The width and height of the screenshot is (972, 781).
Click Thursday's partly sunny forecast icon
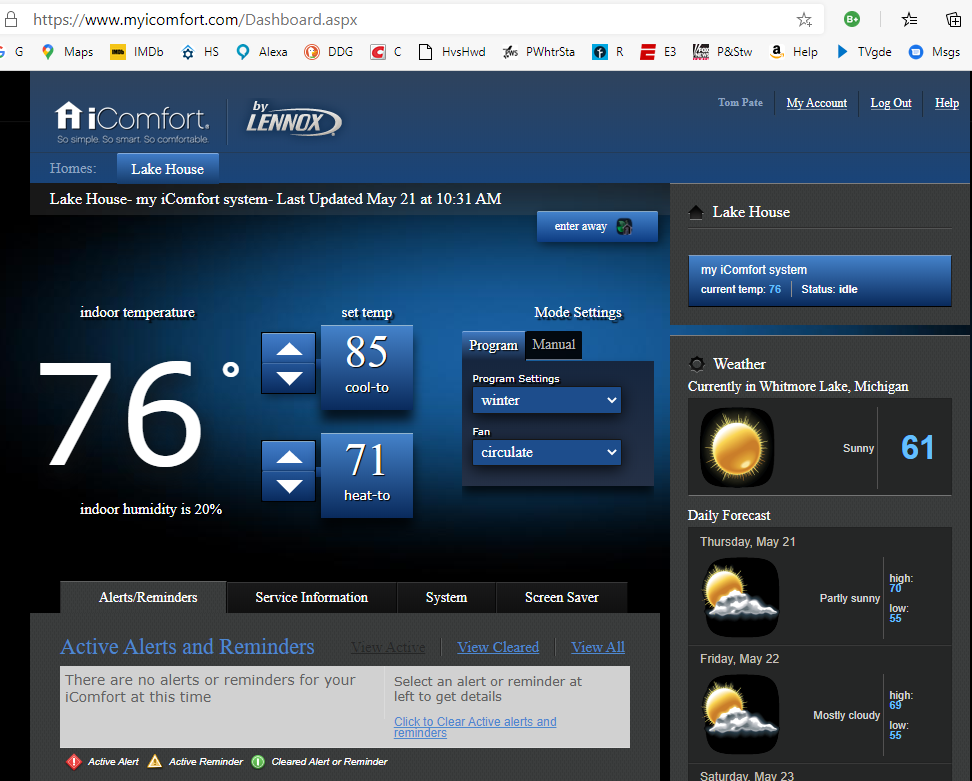point(741,598)
